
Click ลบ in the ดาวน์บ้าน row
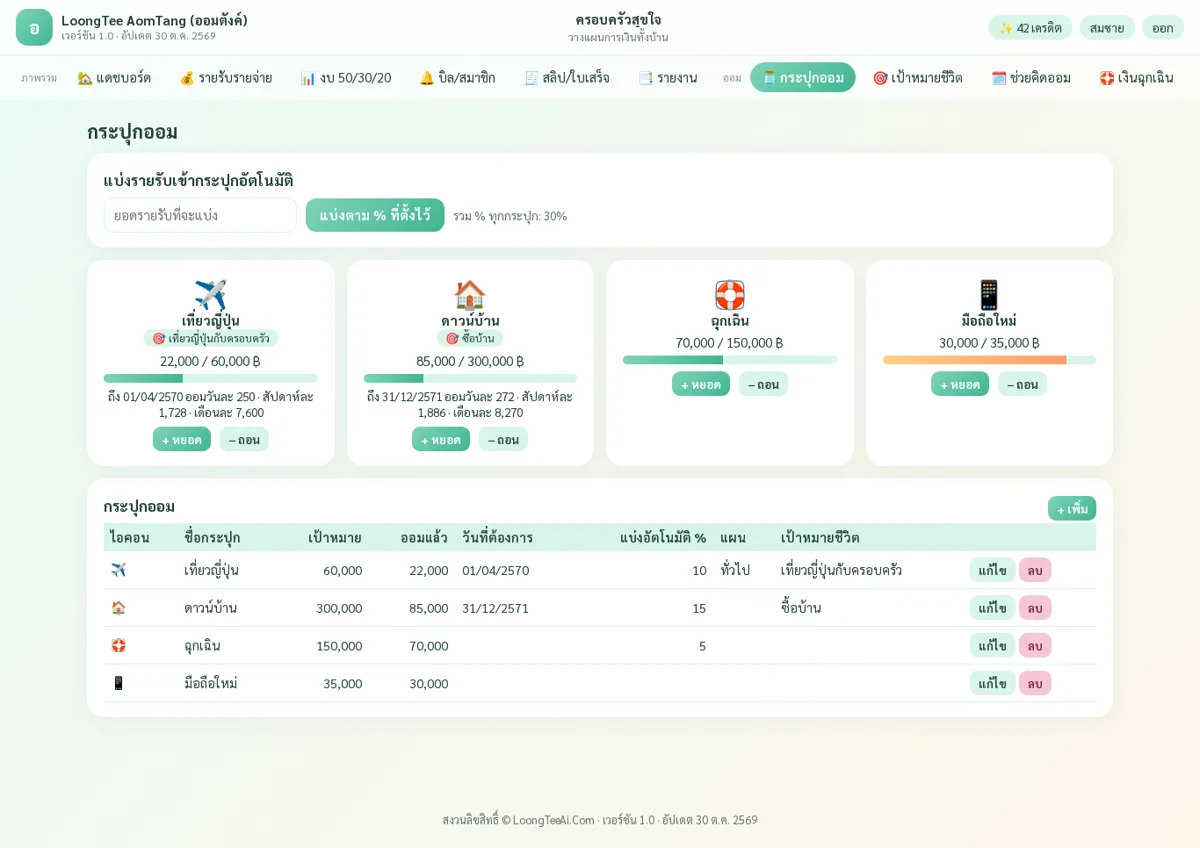(1035, 608)
